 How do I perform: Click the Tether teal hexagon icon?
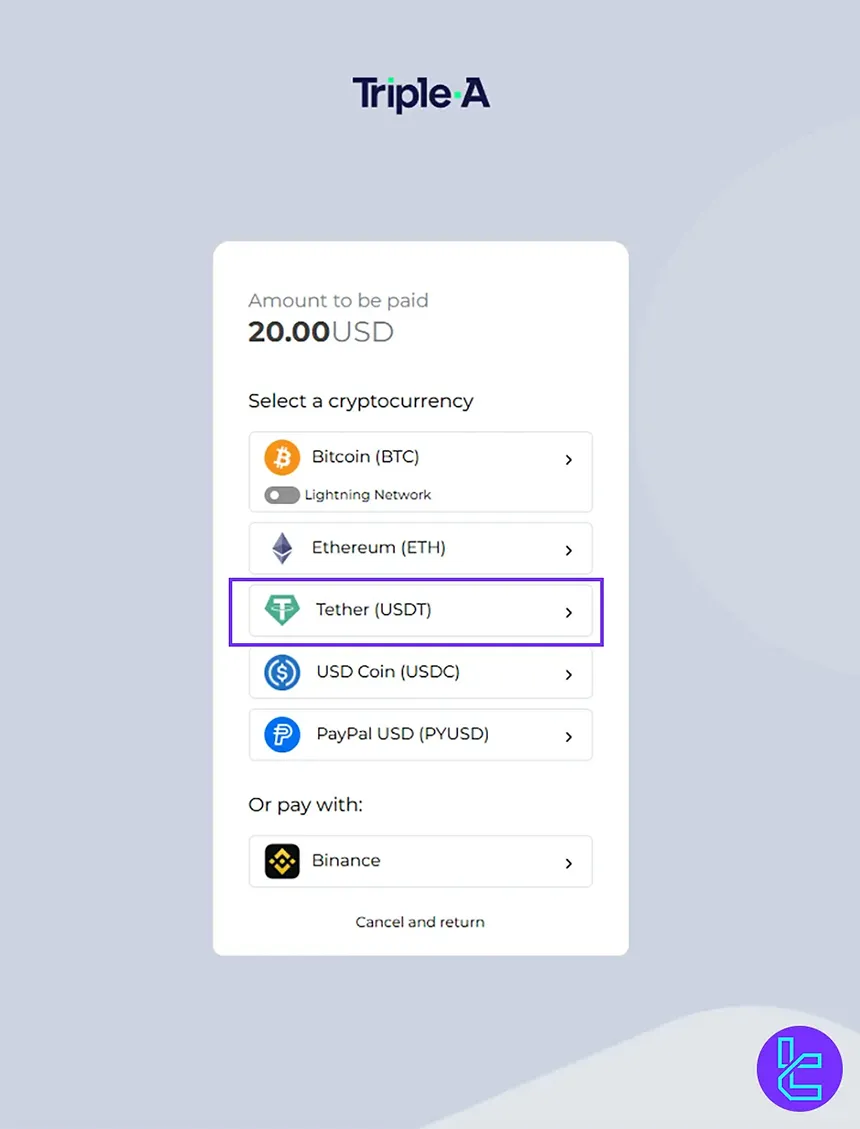coord(281,610)
